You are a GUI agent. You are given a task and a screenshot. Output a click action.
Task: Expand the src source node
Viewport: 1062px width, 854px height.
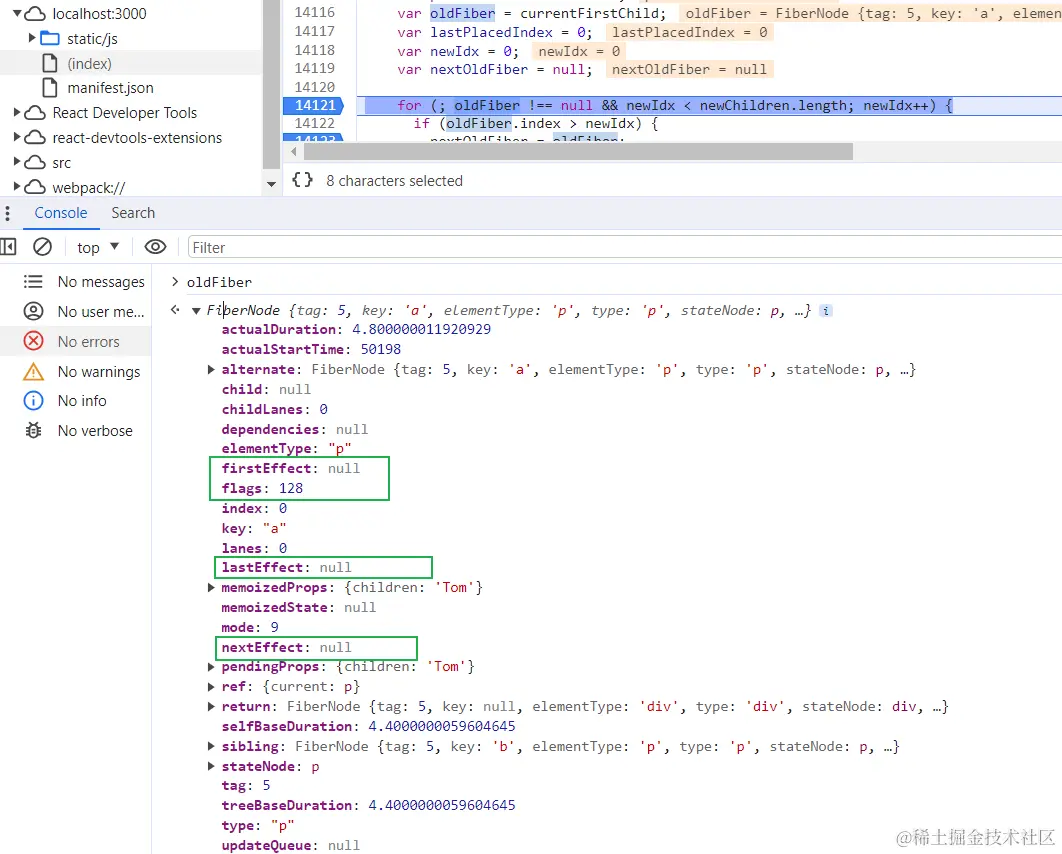pyautogui.click(x=17, y=162)
